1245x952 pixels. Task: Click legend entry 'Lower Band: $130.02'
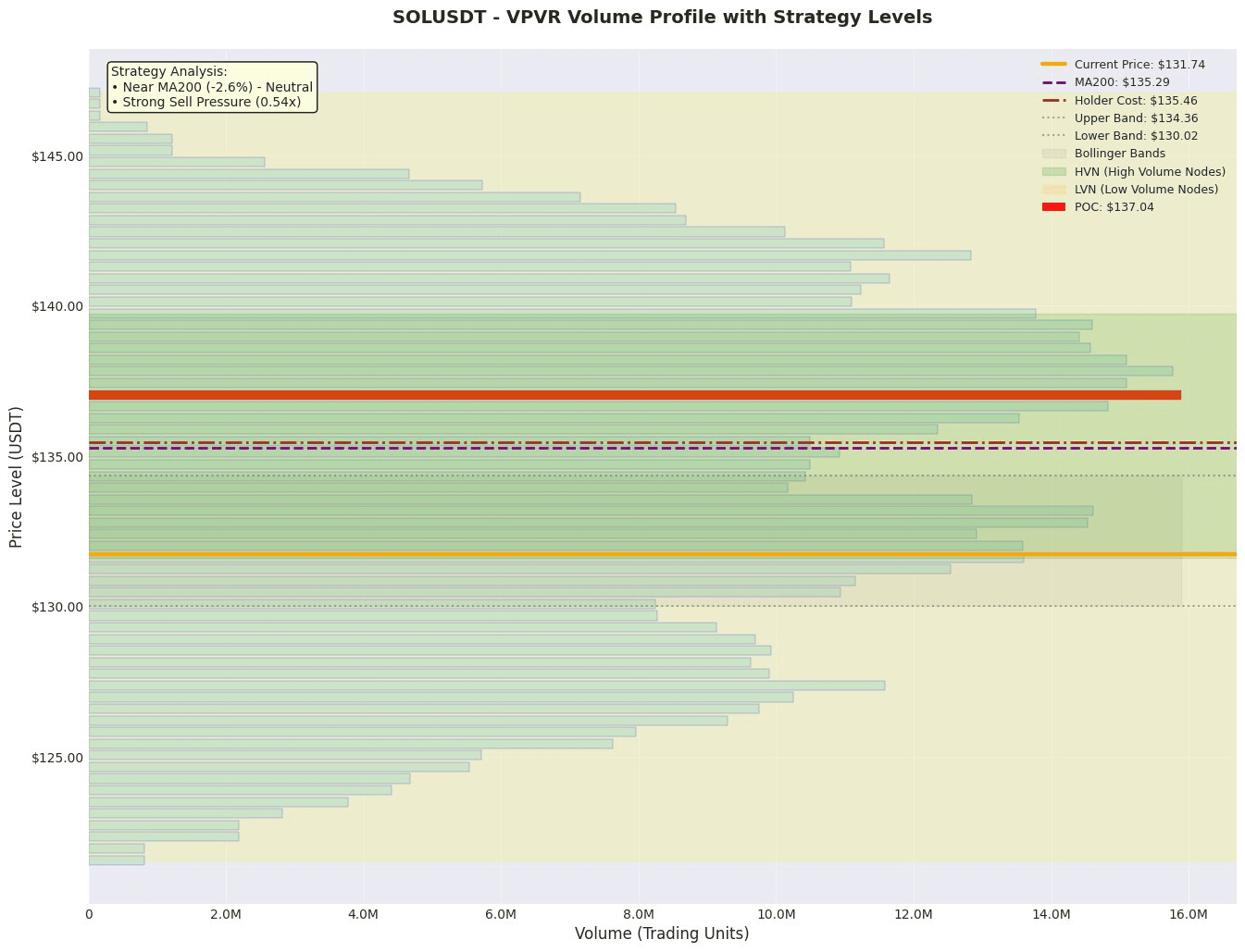click(x=1137, y=136)
